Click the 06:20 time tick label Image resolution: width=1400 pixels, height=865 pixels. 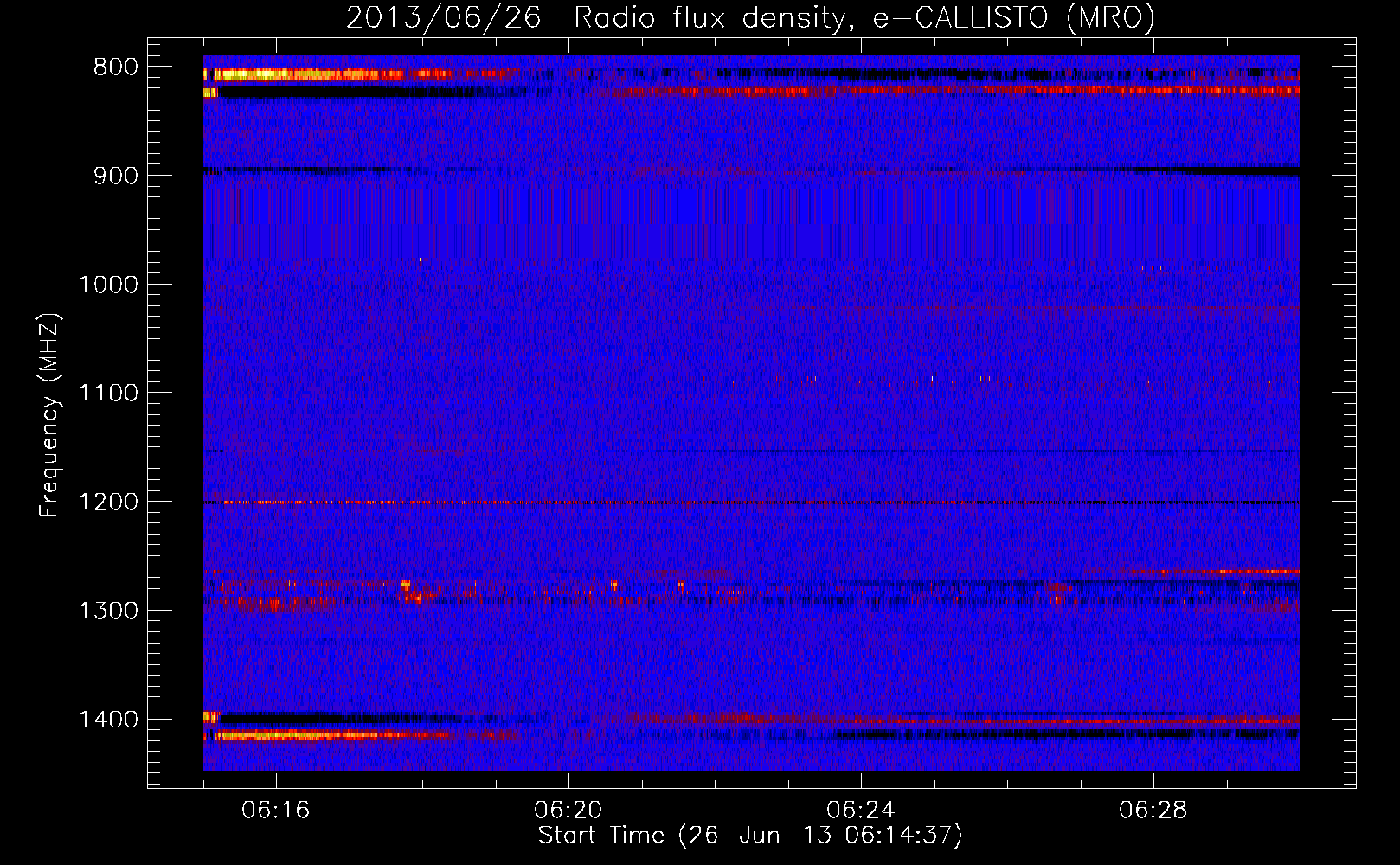568,811
